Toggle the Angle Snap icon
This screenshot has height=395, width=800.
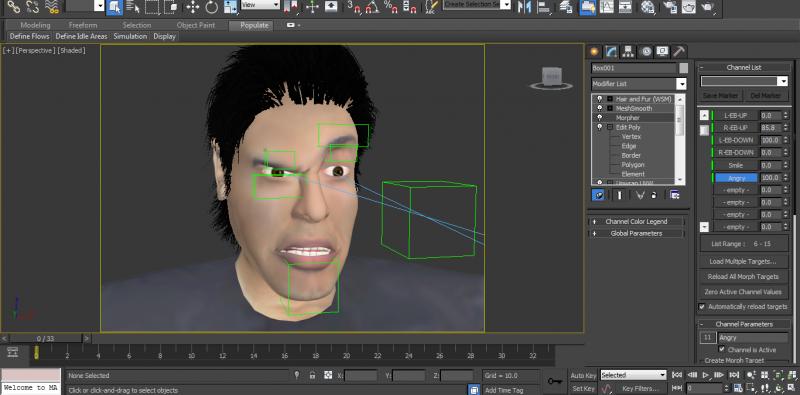point(372,7)
